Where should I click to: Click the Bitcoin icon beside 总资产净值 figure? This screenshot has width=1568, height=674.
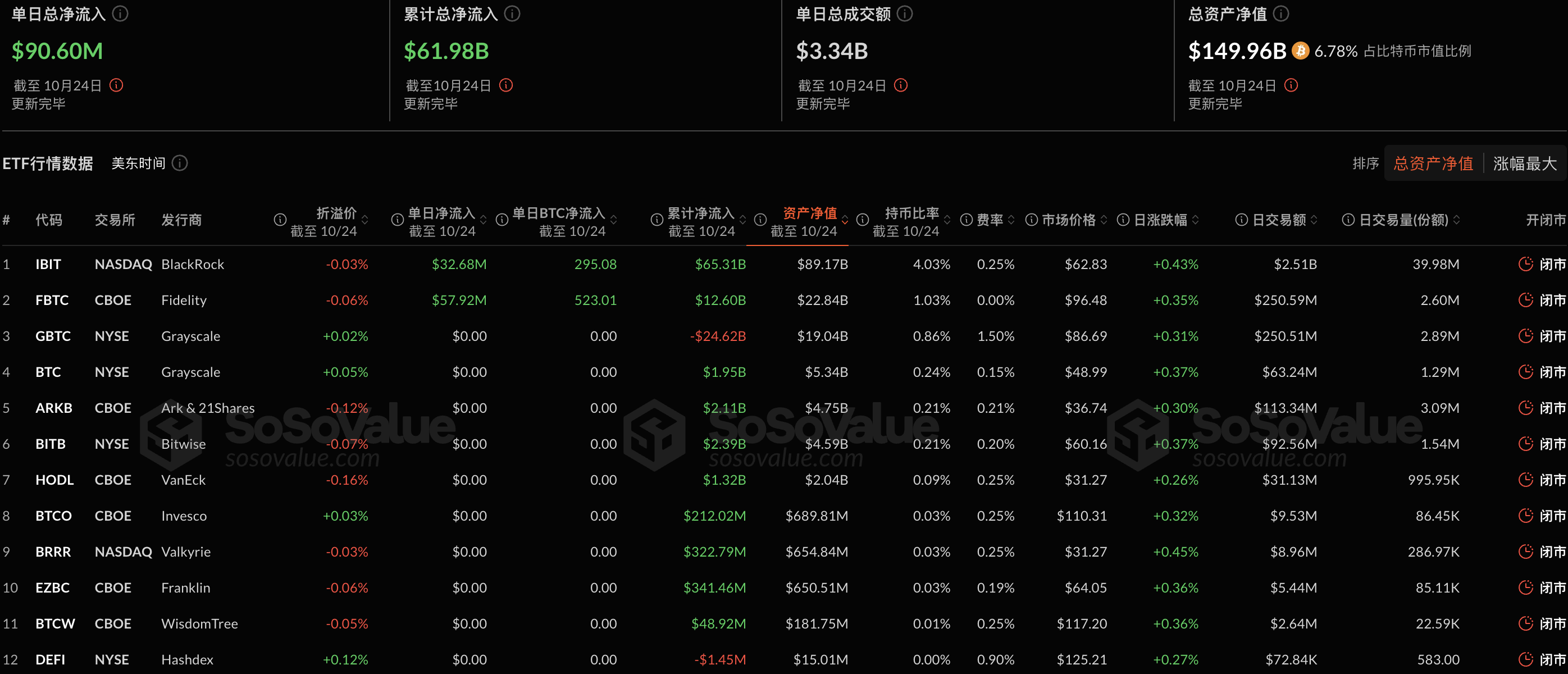[1300, 51]
